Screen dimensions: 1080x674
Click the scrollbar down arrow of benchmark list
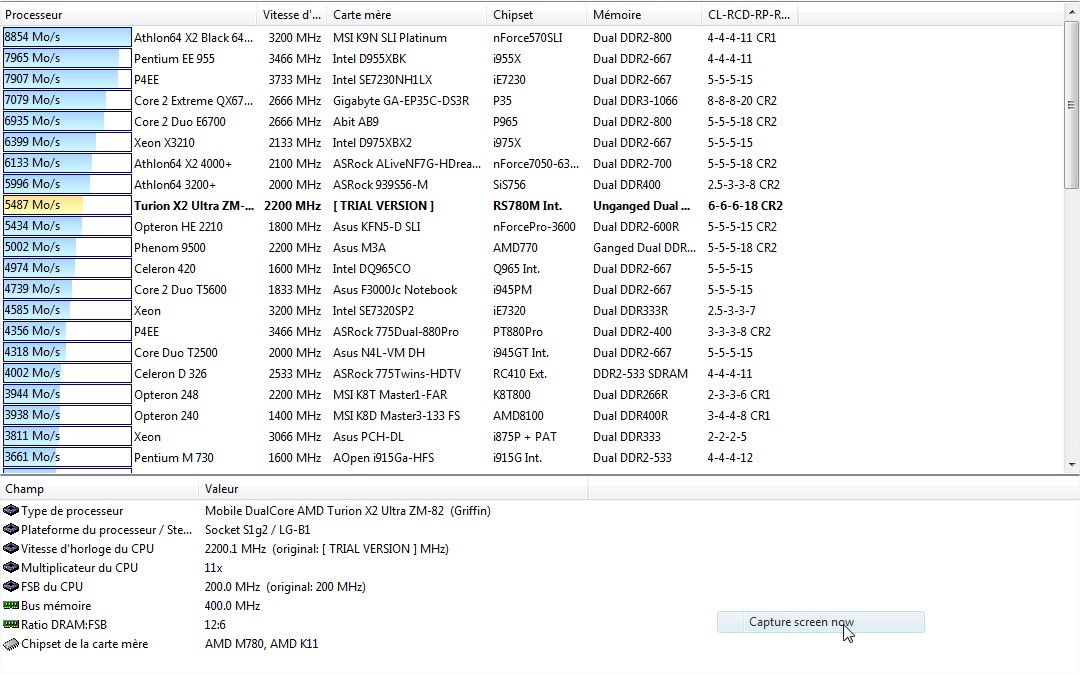[1071, 465]
